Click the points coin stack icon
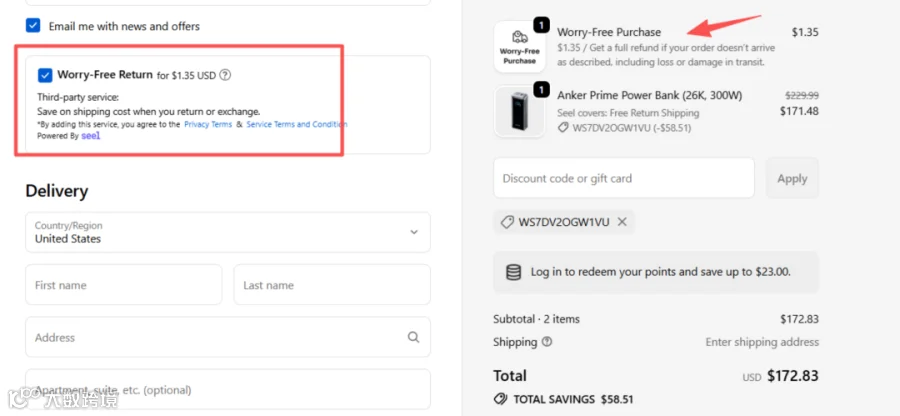 [513, 272]
